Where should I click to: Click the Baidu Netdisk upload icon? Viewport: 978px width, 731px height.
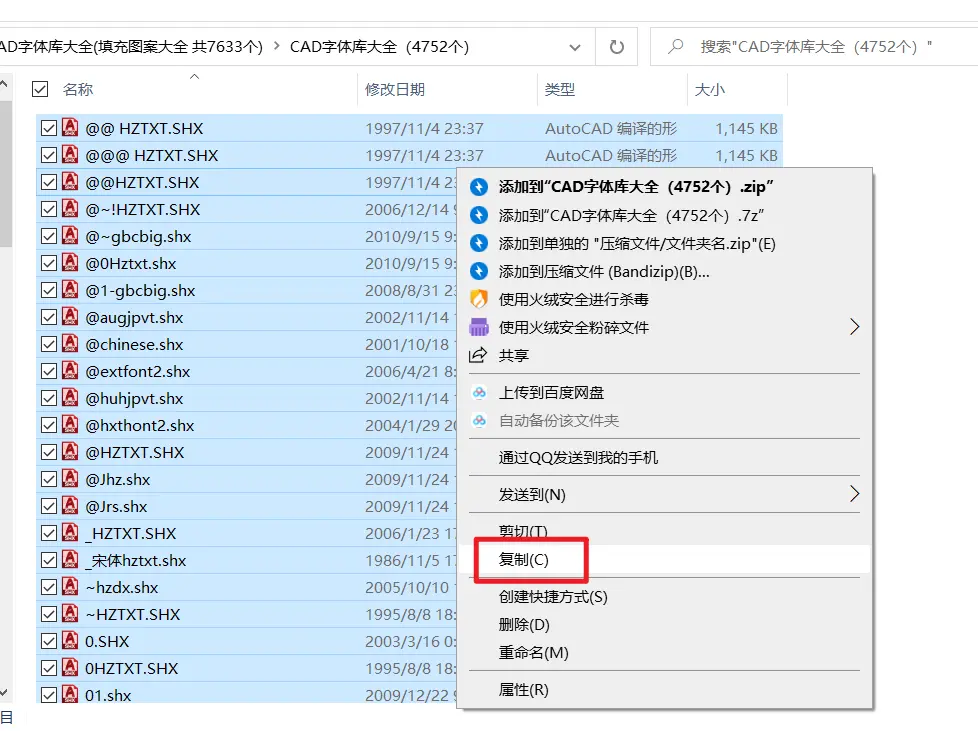pos(479,392)
